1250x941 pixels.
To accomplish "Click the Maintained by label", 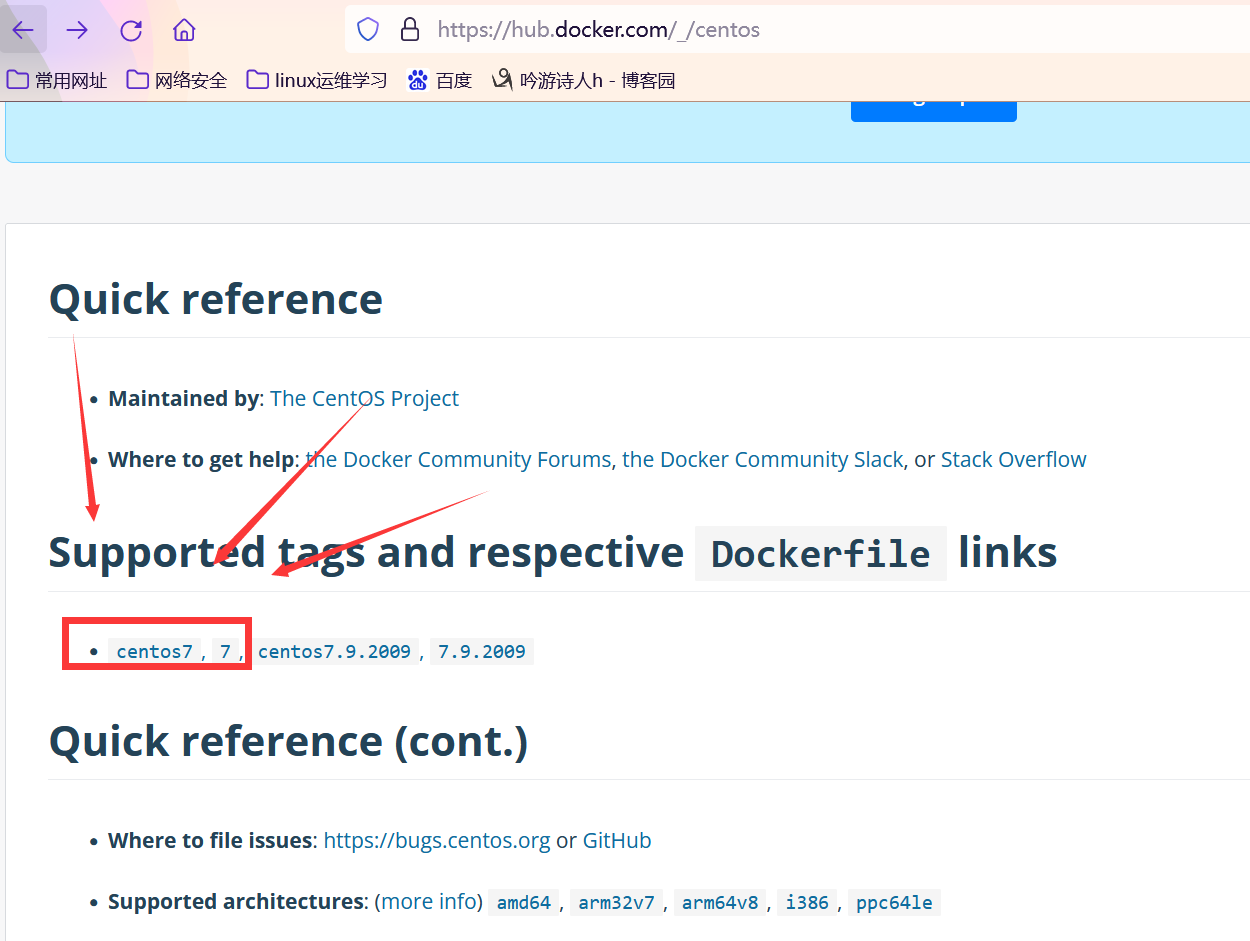I will tap(183, 398).
